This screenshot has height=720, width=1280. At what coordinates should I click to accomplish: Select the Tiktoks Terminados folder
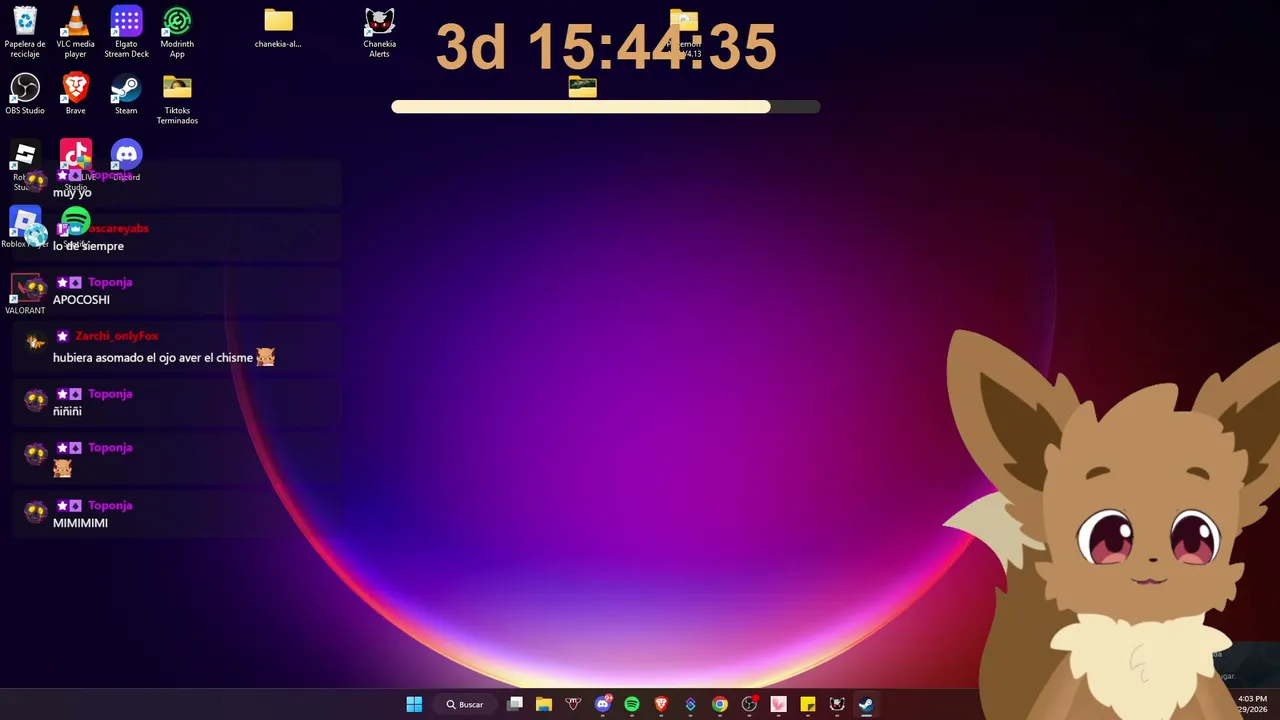coord(177,99)
